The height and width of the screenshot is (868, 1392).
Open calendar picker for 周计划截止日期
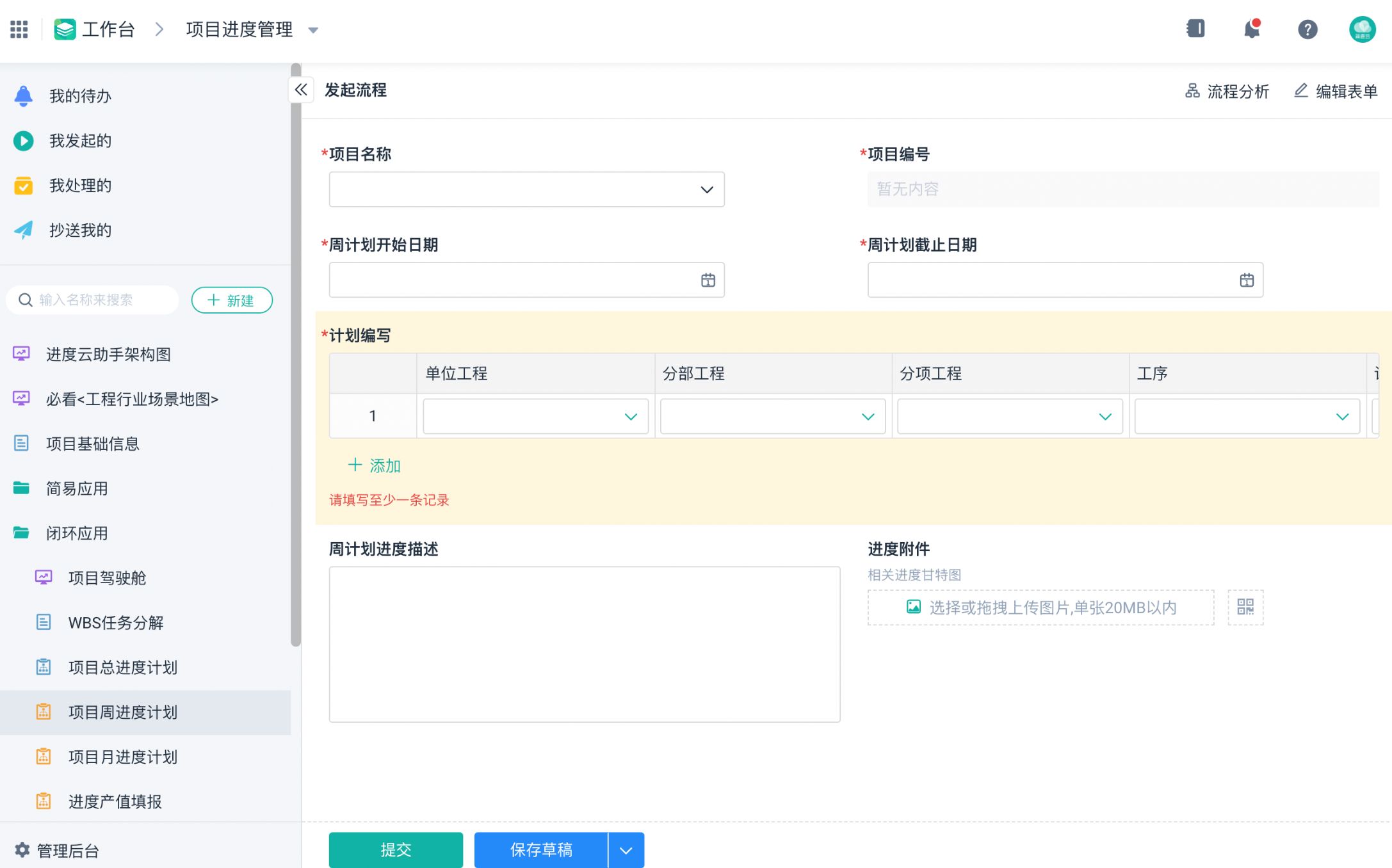pyautogui.click(x=1246, y=280)
